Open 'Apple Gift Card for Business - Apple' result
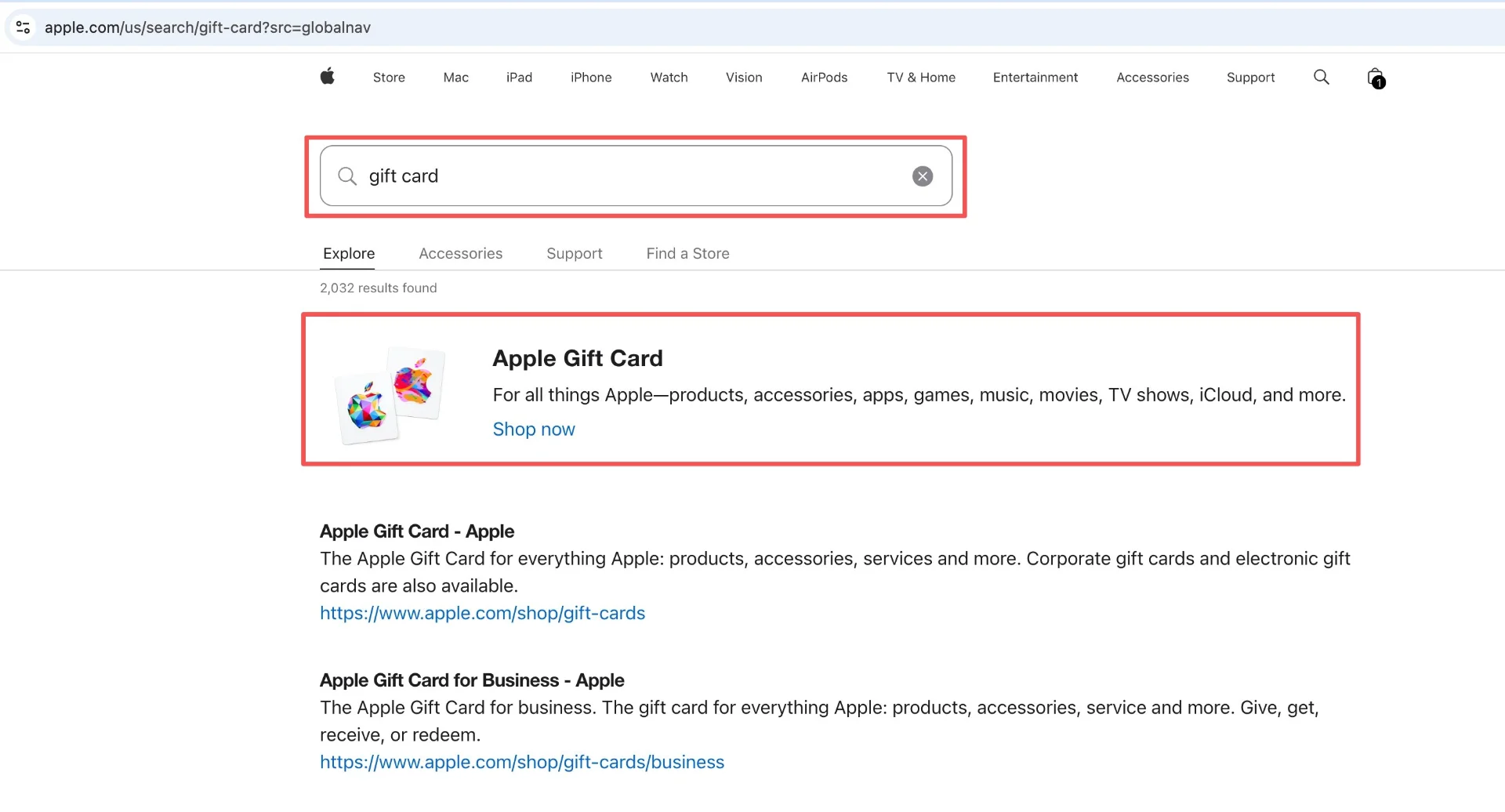The width and height of the screenshot is (1505, 812). [472, 680]
